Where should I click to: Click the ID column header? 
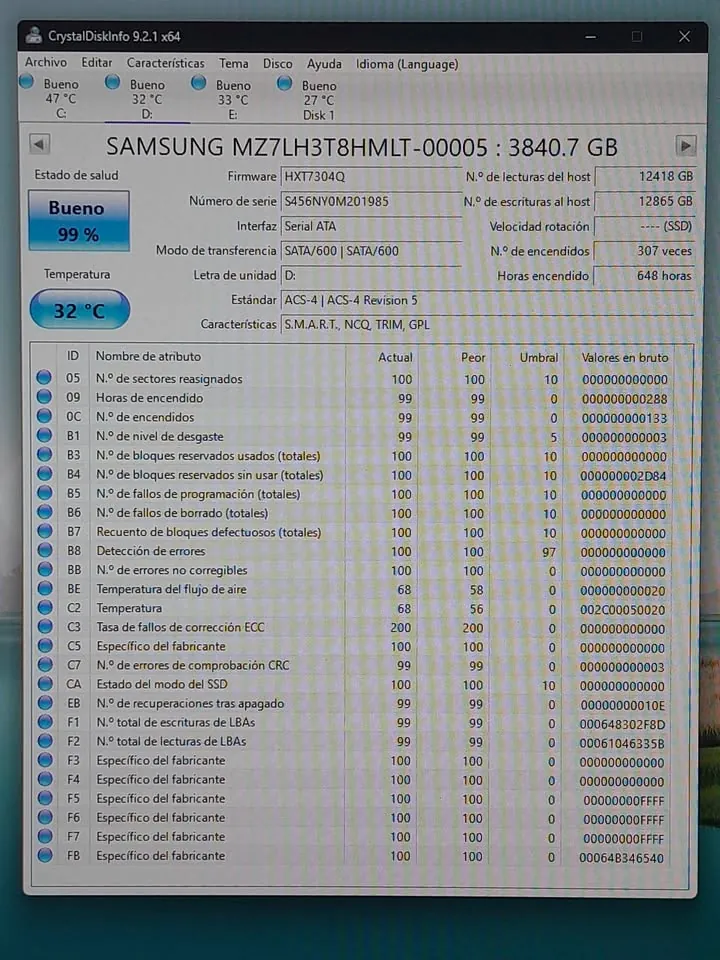pos(73,356)
